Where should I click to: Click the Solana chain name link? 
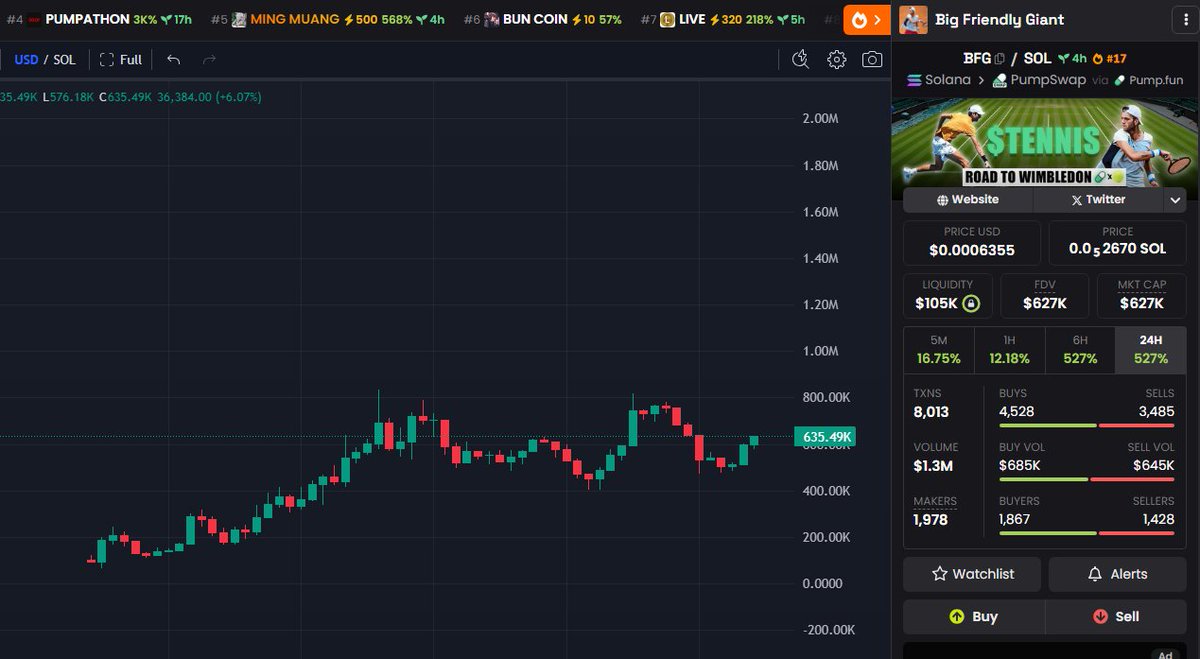pos(948,80)
